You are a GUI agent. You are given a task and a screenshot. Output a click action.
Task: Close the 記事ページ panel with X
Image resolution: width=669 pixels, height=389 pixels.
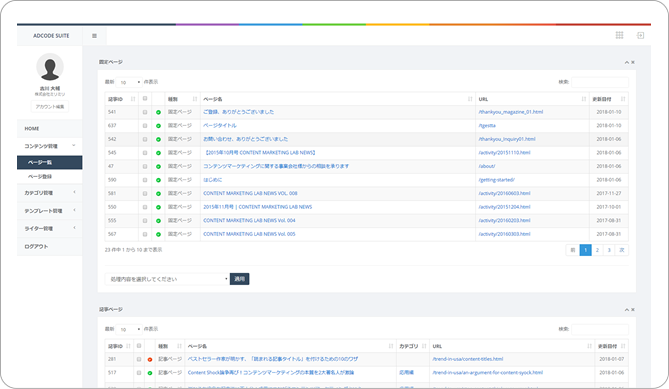(x=633, y=310)
